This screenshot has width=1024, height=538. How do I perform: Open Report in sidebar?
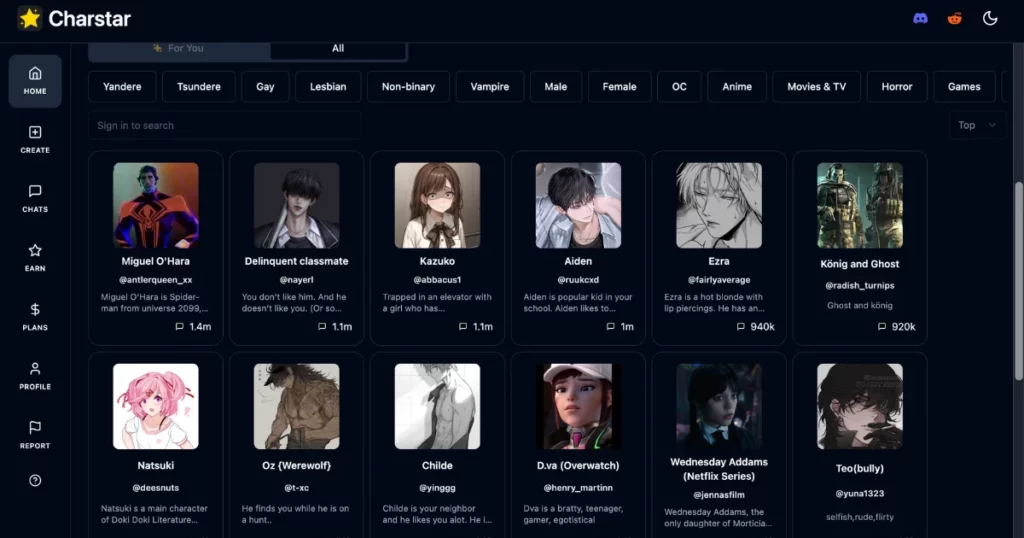[x=35, y=435]
